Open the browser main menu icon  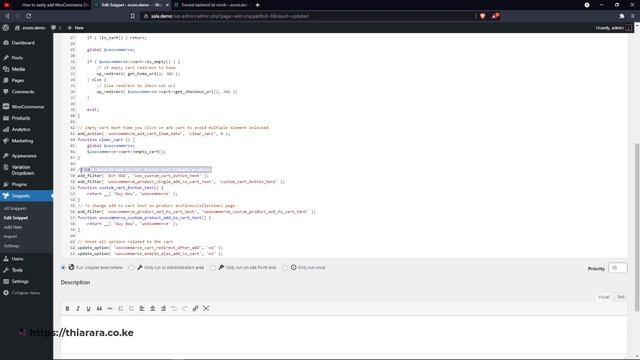tap(633, 16)
